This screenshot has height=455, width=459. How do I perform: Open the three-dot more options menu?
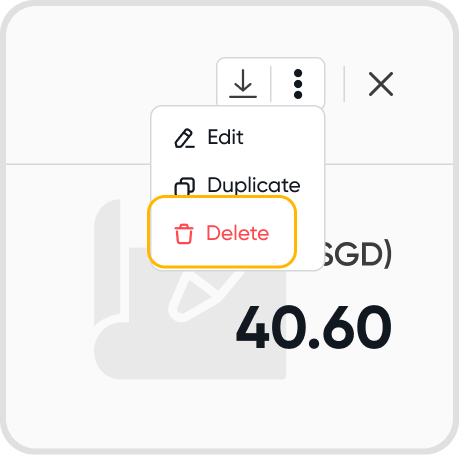click(298, 84)
